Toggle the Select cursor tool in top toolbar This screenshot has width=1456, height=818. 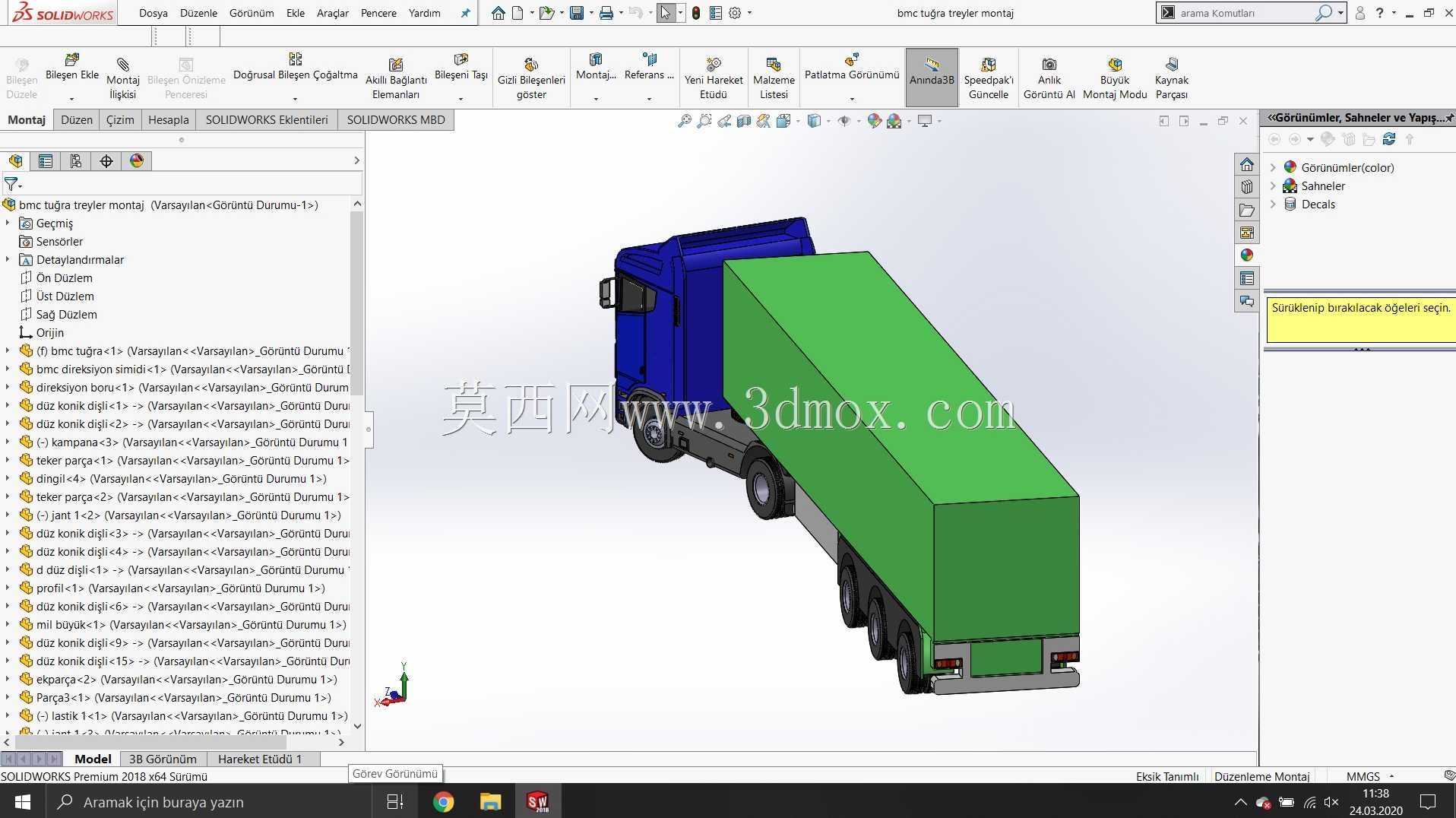point(665,13)
